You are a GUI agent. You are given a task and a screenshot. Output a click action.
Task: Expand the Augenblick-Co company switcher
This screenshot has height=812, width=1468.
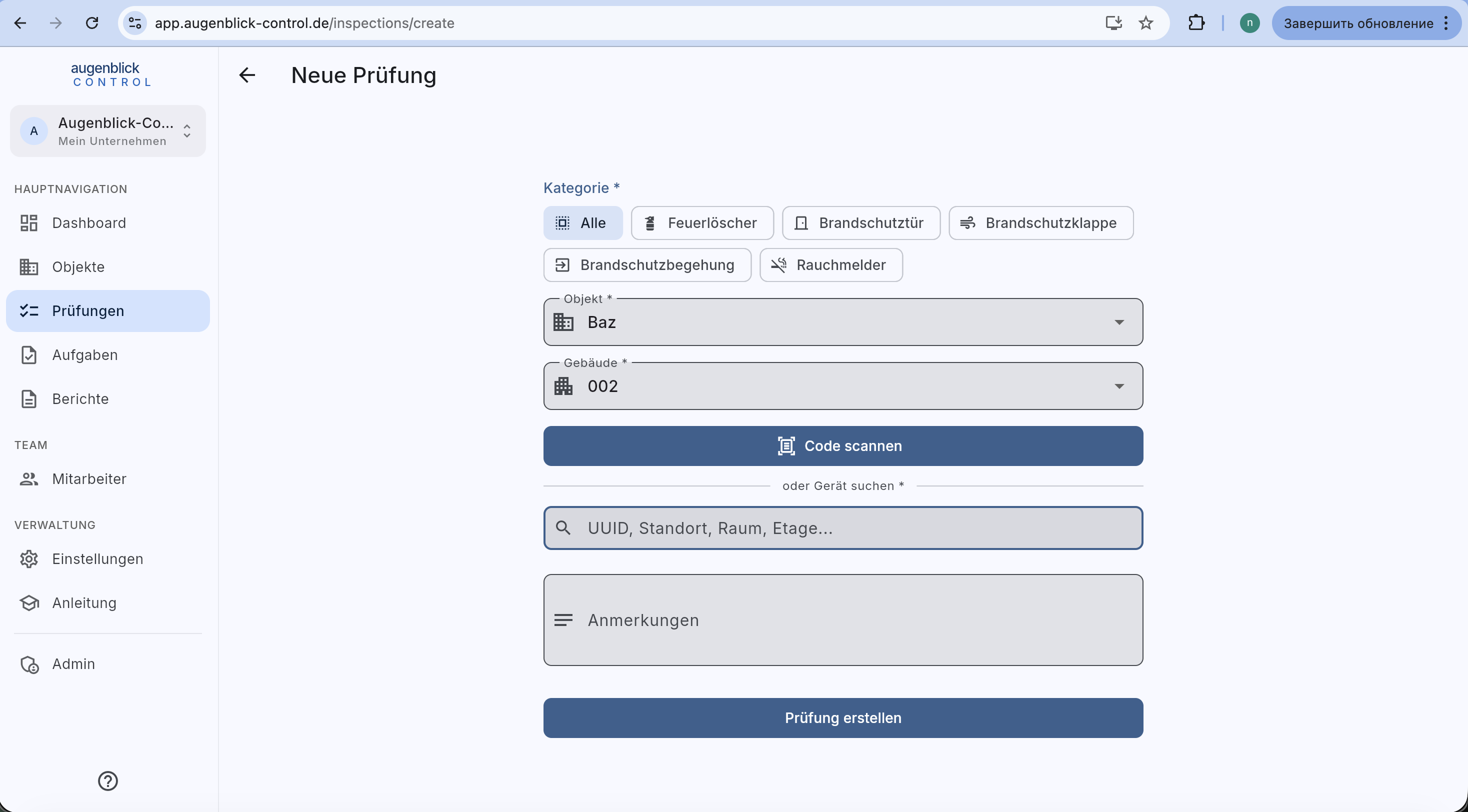click(107, 131)
